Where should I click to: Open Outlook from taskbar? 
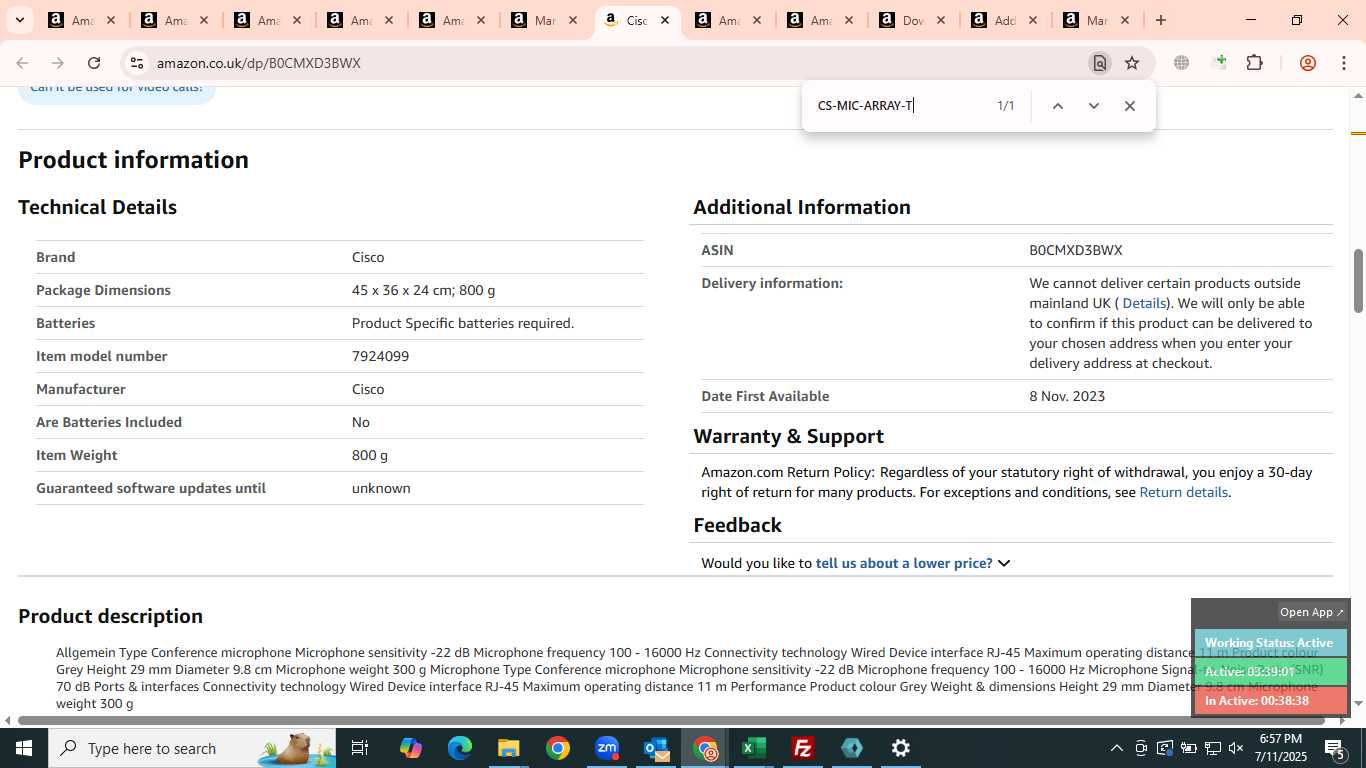tap(656, 748)
